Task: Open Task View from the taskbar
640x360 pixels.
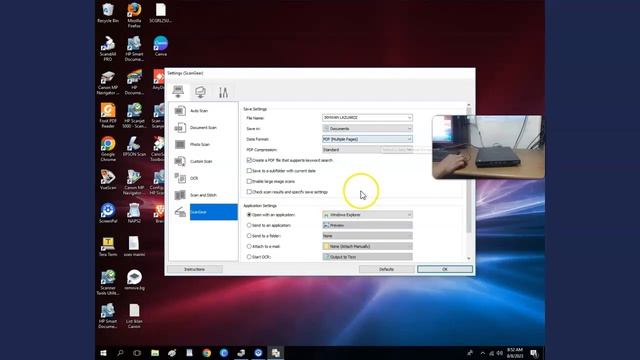Action: click(x=137, y=353)
